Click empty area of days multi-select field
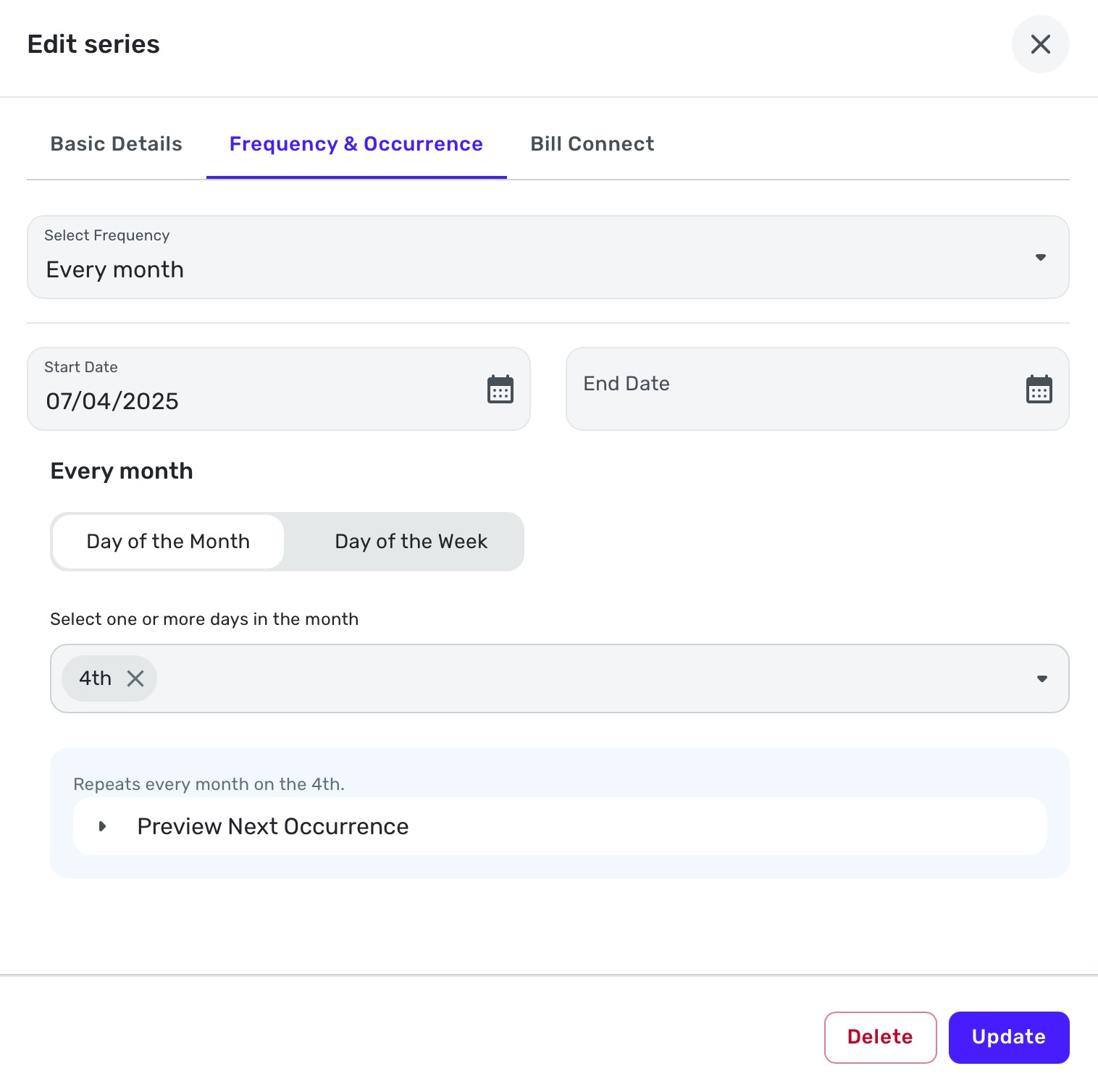 pos(579,679)
